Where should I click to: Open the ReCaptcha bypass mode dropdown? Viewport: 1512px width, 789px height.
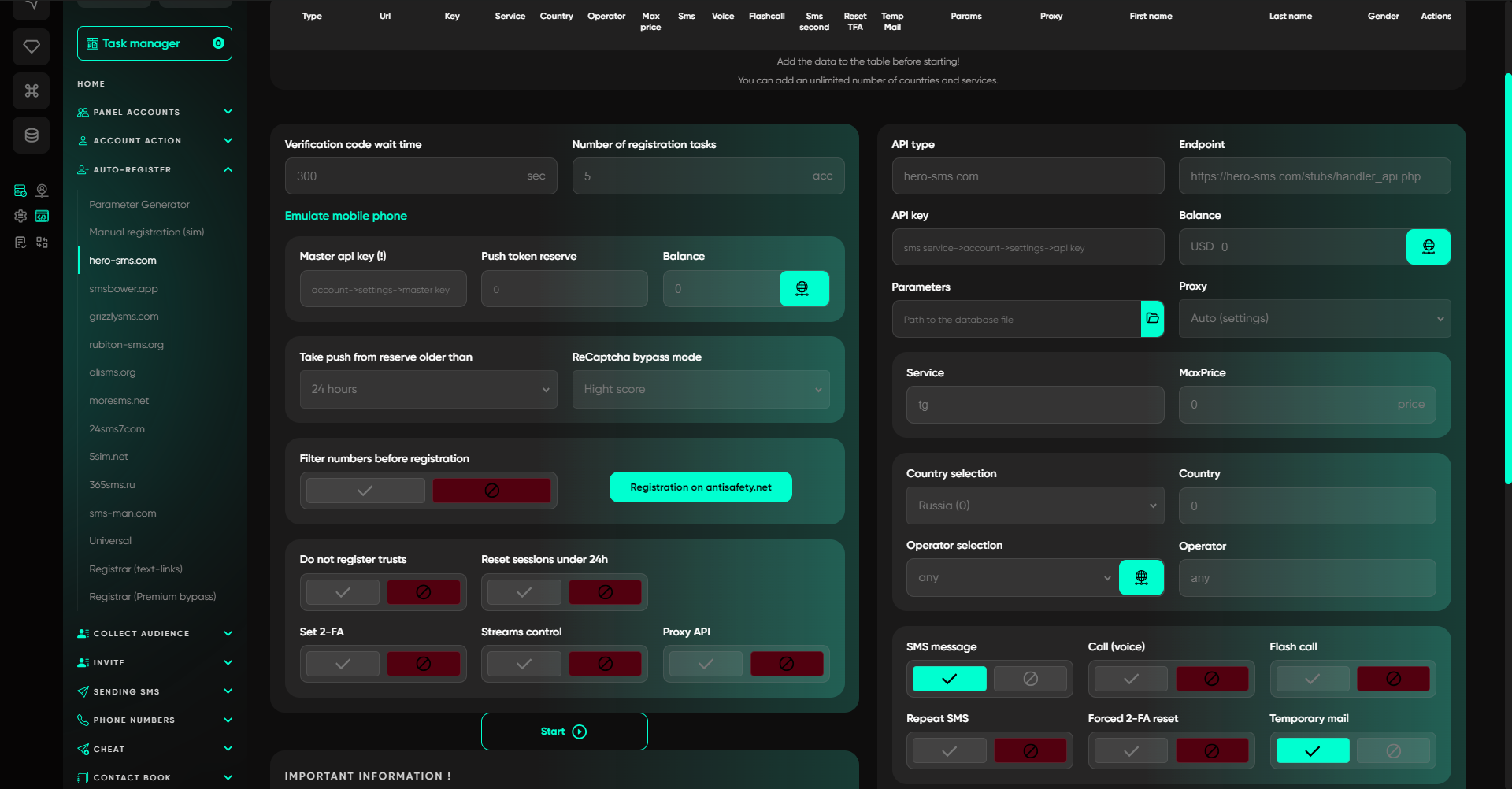tap(700, 390)
